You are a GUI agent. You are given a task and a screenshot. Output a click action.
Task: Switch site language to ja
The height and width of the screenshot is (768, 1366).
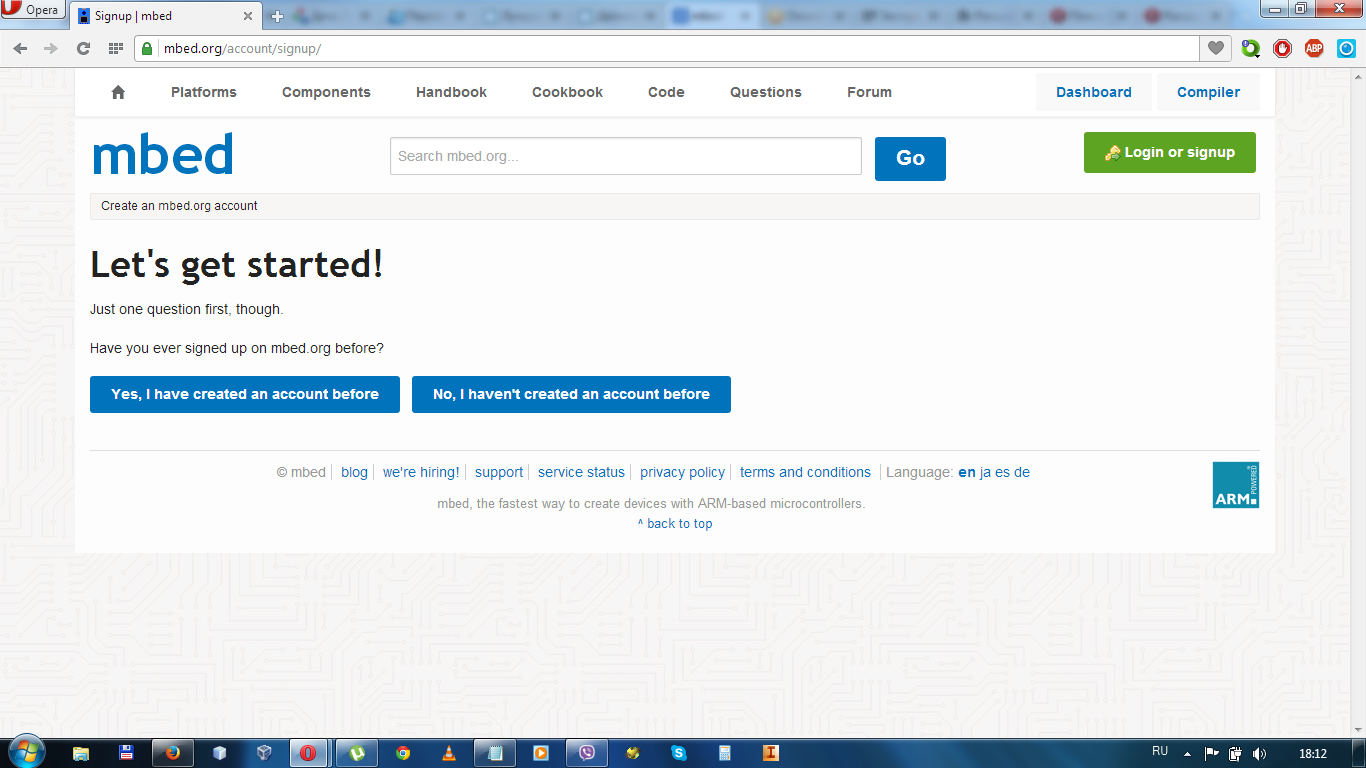pos(985,472)
